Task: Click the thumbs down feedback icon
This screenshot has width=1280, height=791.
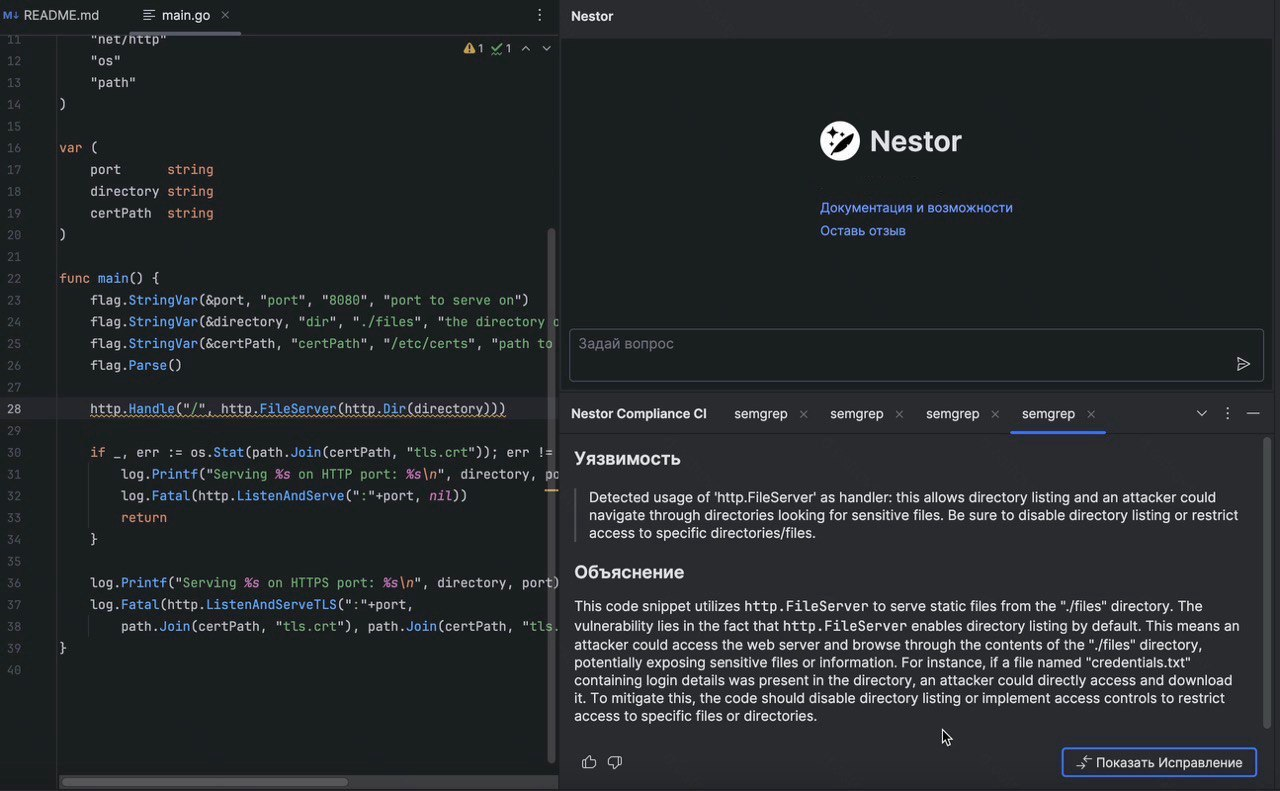Action: pyautogui.click(x=615, y=762)
